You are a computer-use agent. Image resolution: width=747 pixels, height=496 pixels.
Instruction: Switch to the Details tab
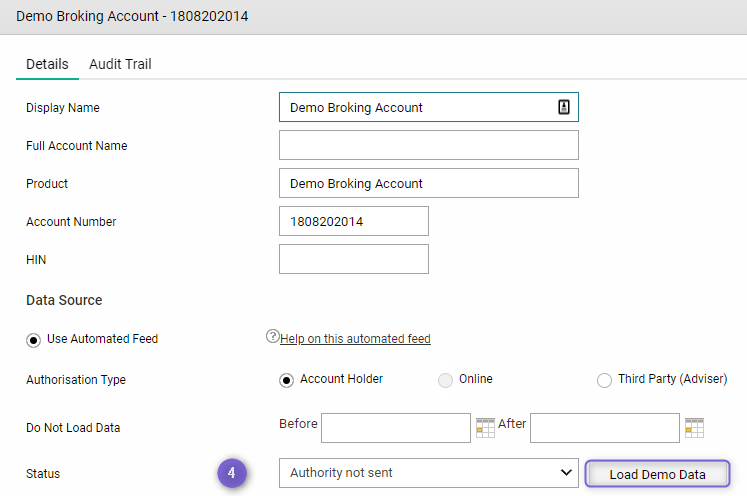(x=47, y=64)
